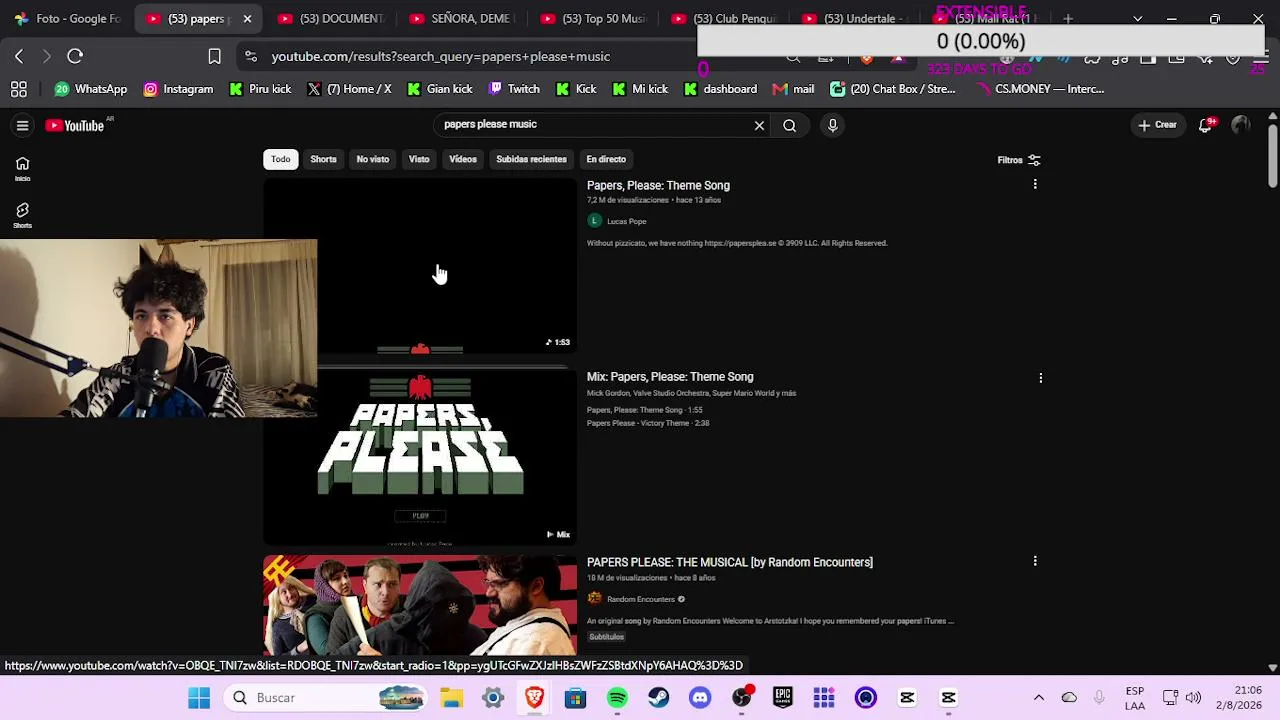1280x720 pixels.
Task: Open options for the Mix: Papers, Please result
Action: coord(1041,378)
